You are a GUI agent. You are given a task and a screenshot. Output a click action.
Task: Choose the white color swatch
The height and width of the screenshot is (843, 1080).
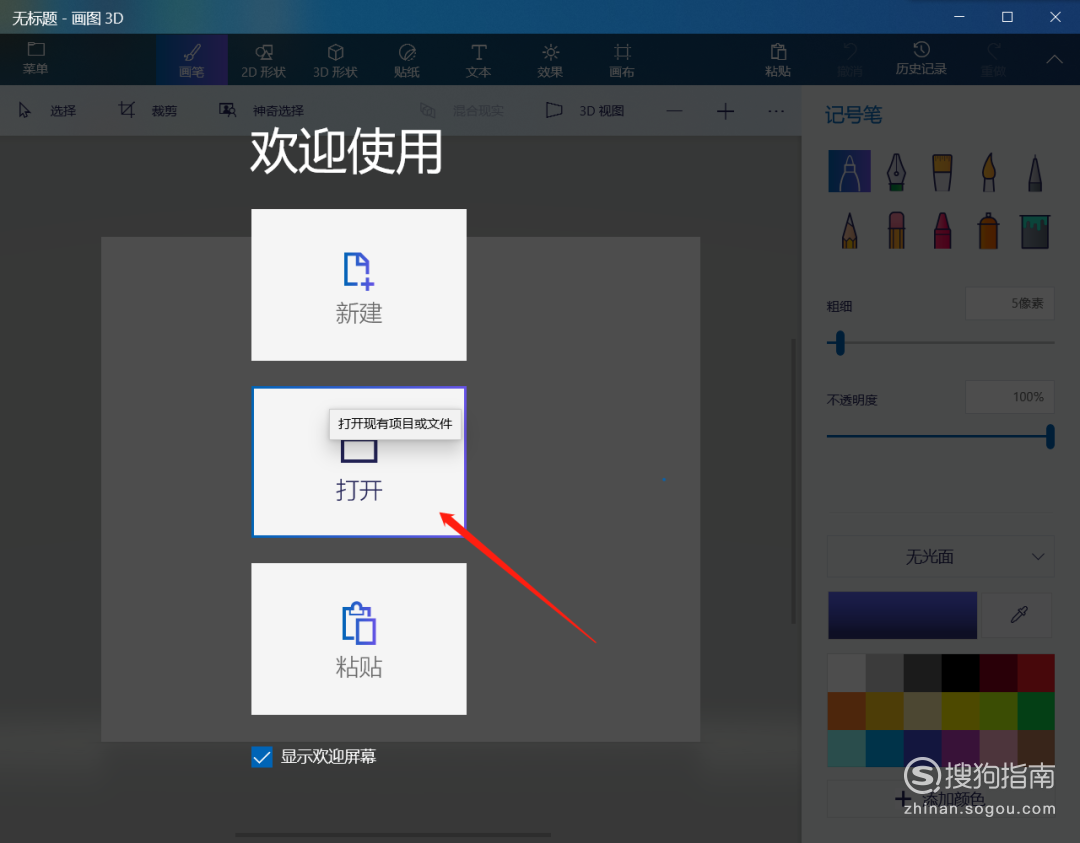(847, 673)
